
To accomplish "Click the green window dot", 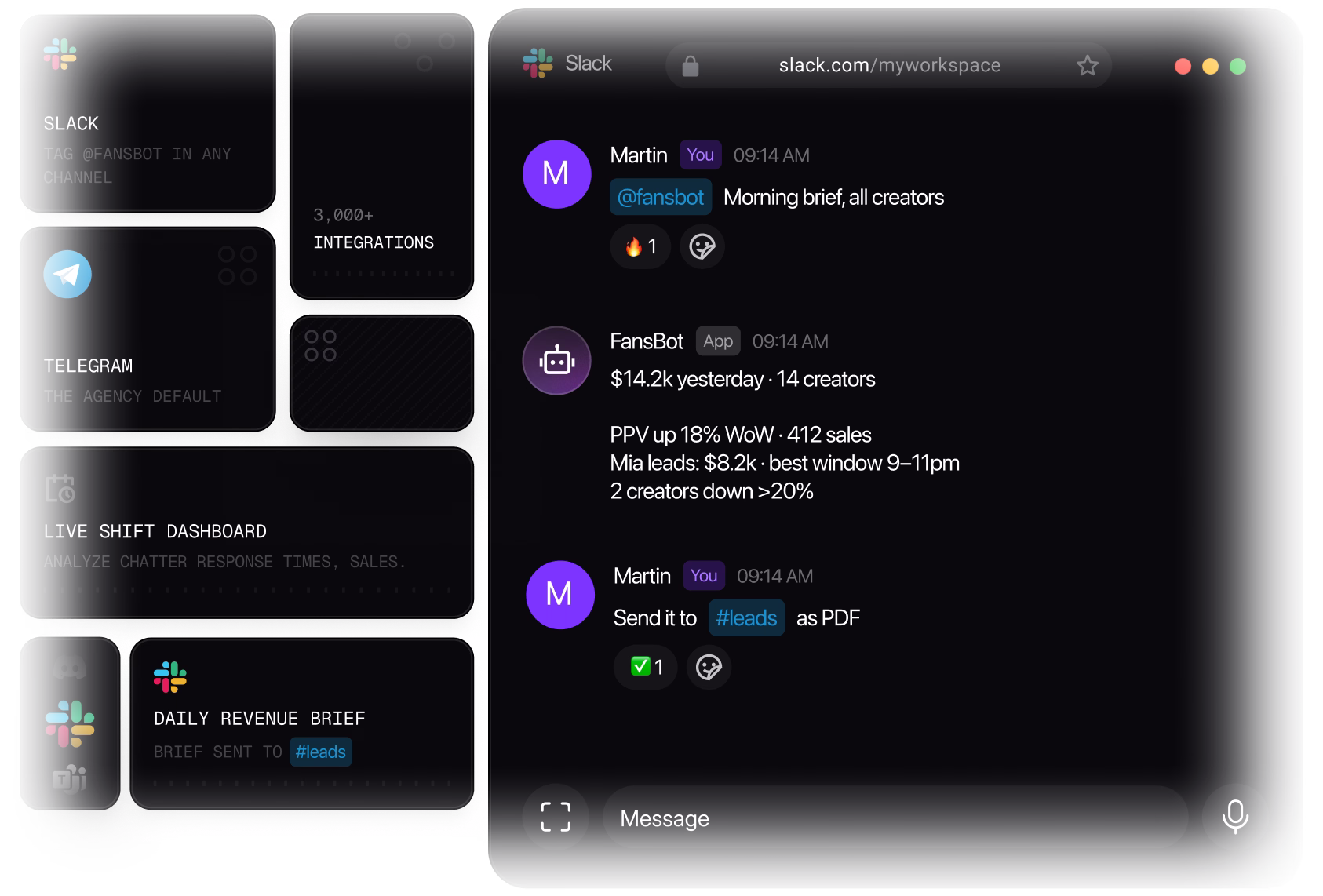I will click(x=1237, y=67).
